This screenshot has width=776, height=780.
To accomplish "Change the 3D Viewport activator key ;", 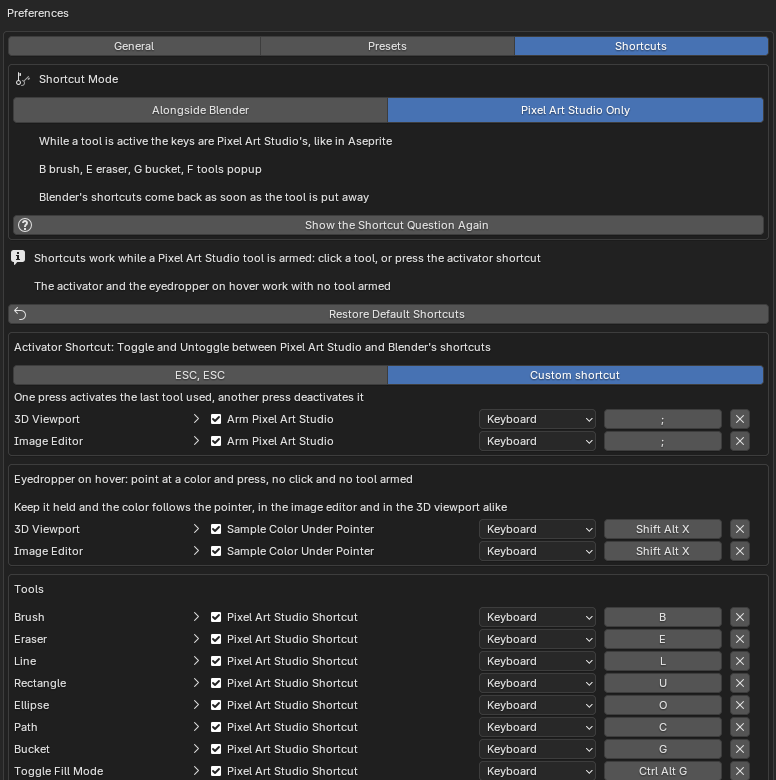I will tap(663, 419).
